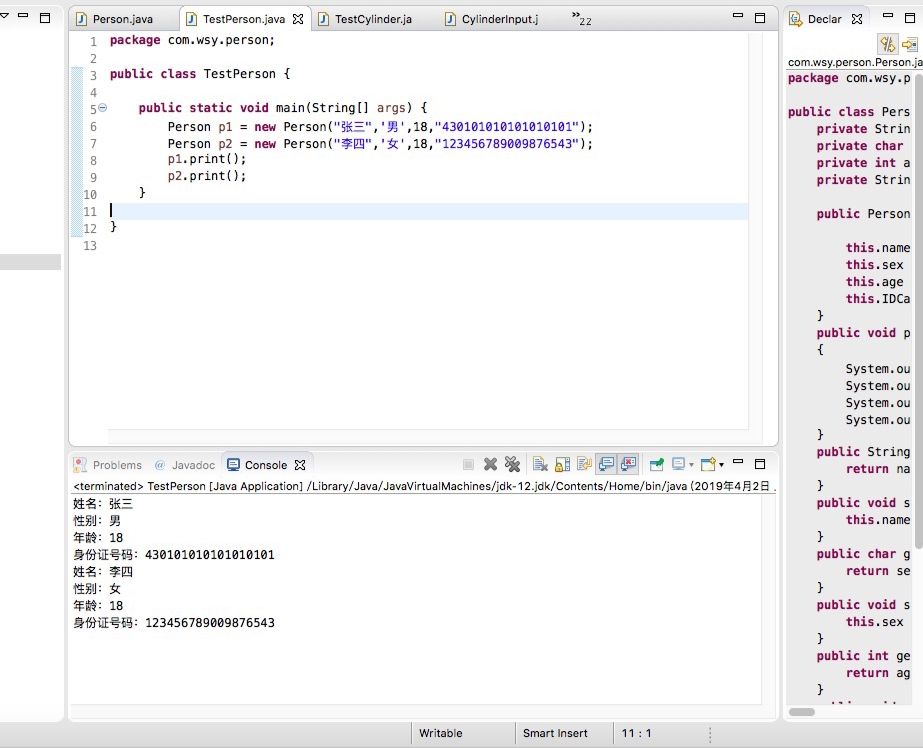The height and width of the screenshot is (748, 923).
Task: Close the TestPerson.java editor tab
Action: [298, 19]
